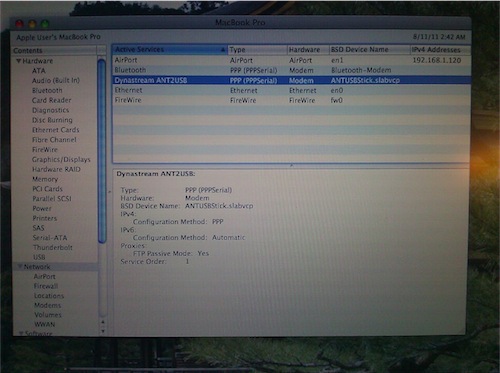The width and height of the screenshot is (500, 373).
Task: Open Graphics/Displays entry
Action: pyautogui.click(x=61, y=159)
